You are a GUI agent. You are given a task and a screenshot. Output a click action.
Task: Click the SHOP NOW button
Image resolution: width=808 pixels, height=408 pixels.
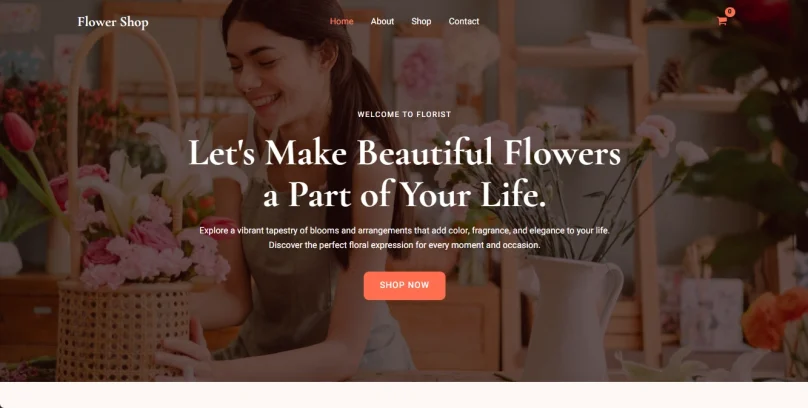(x=405, y=285)
